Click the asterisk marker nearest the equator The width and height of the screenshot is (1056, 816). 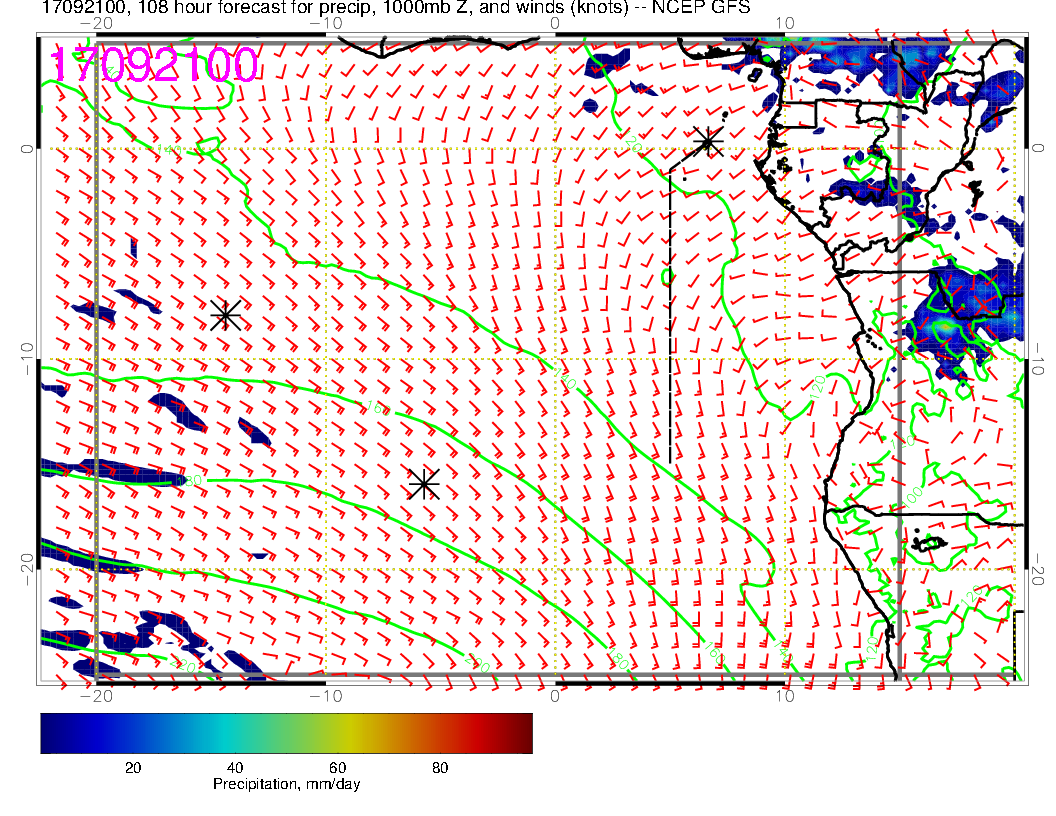tap(708, 141)
